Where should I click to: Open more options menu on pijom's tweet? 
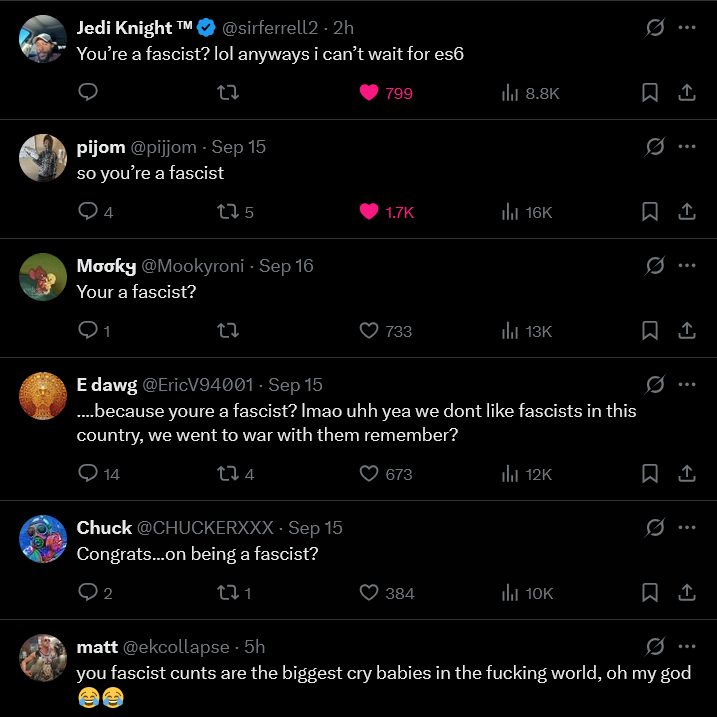[x=687, y=147]
